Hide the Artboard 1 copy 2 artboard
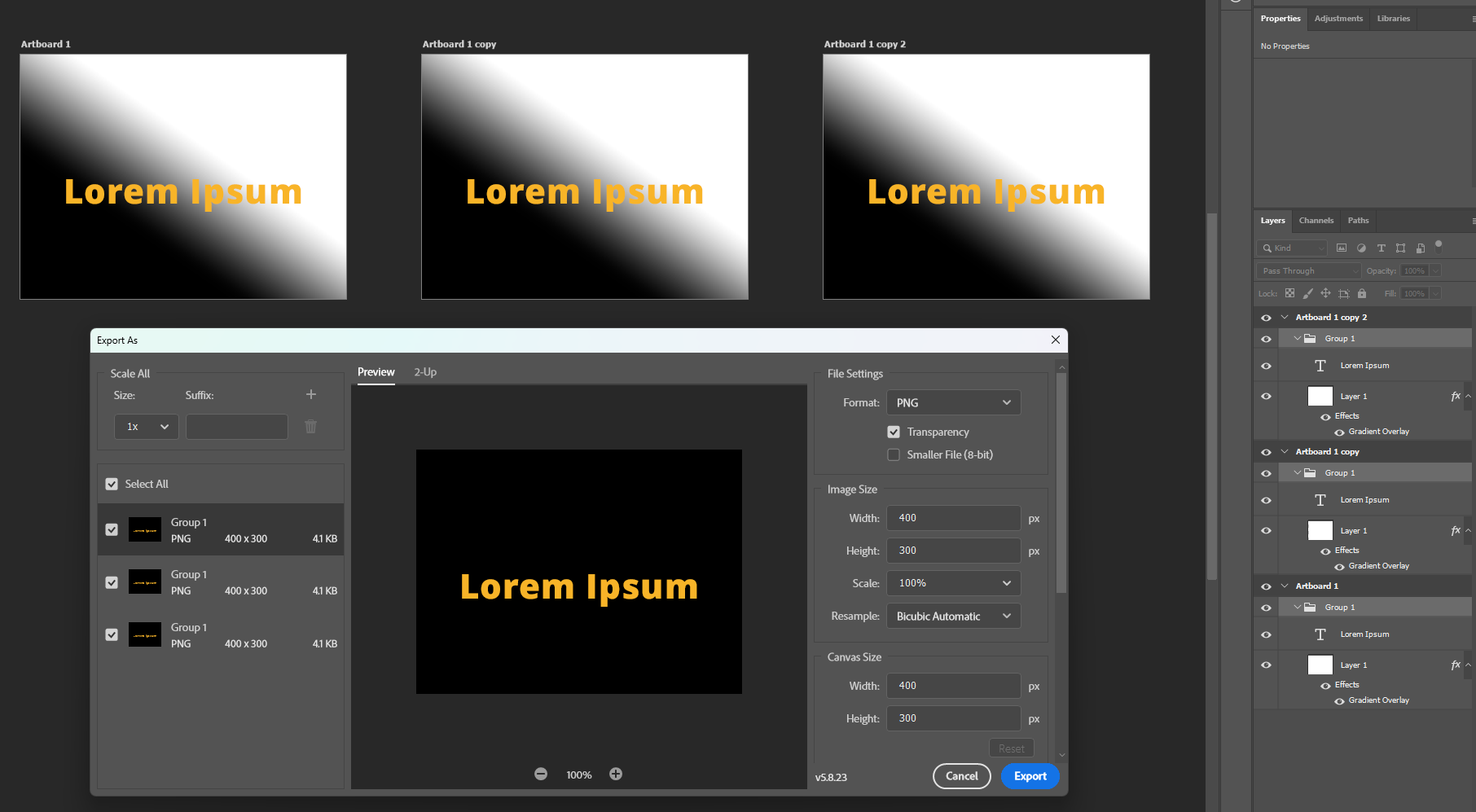This screenshot has width=1476, height=812. coord(1266,317)
